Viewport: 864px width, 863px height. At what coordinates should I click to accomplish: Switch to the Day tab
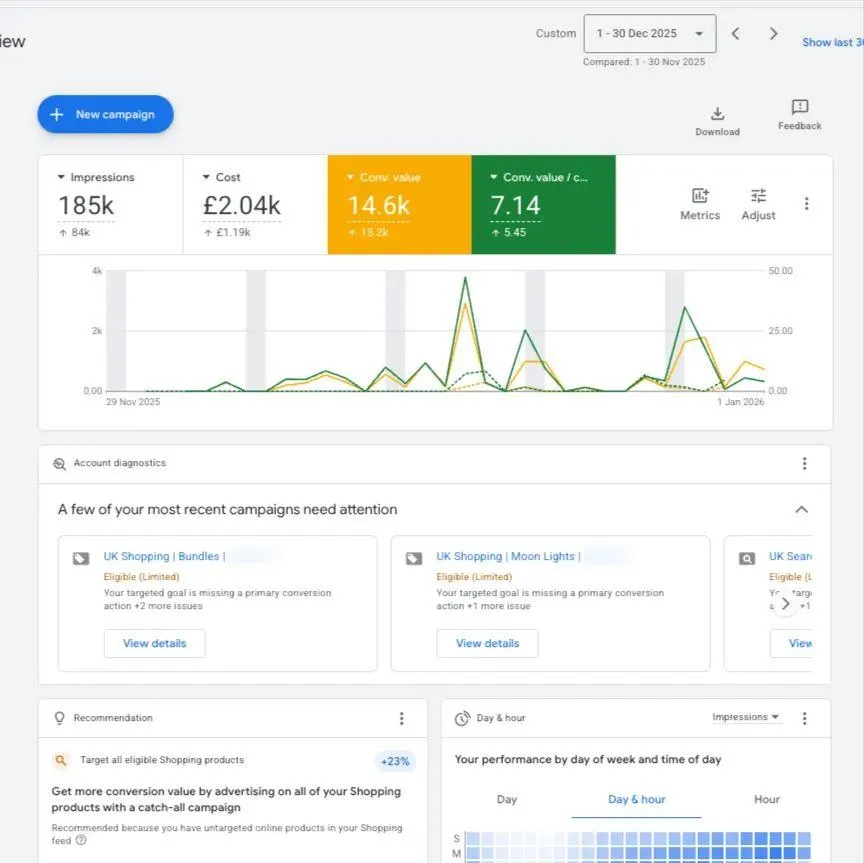[506, 799]
